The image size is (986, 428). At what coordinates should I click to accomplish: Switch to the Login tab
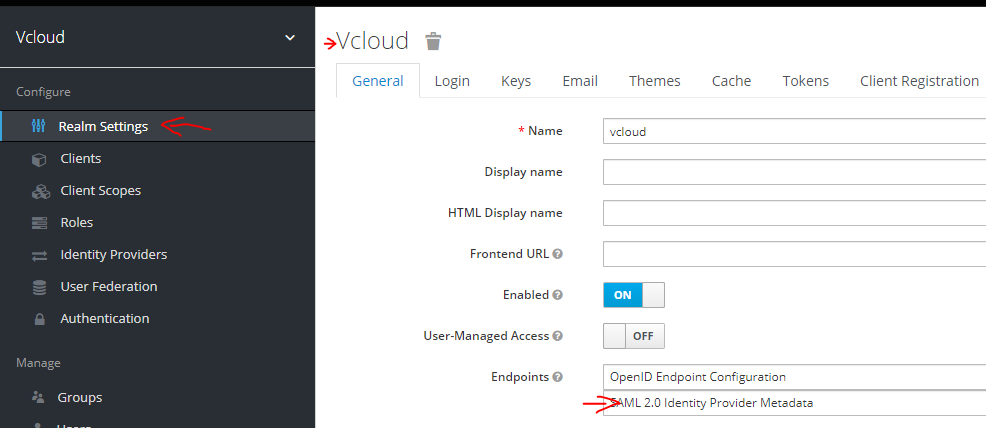pos(452,81)
